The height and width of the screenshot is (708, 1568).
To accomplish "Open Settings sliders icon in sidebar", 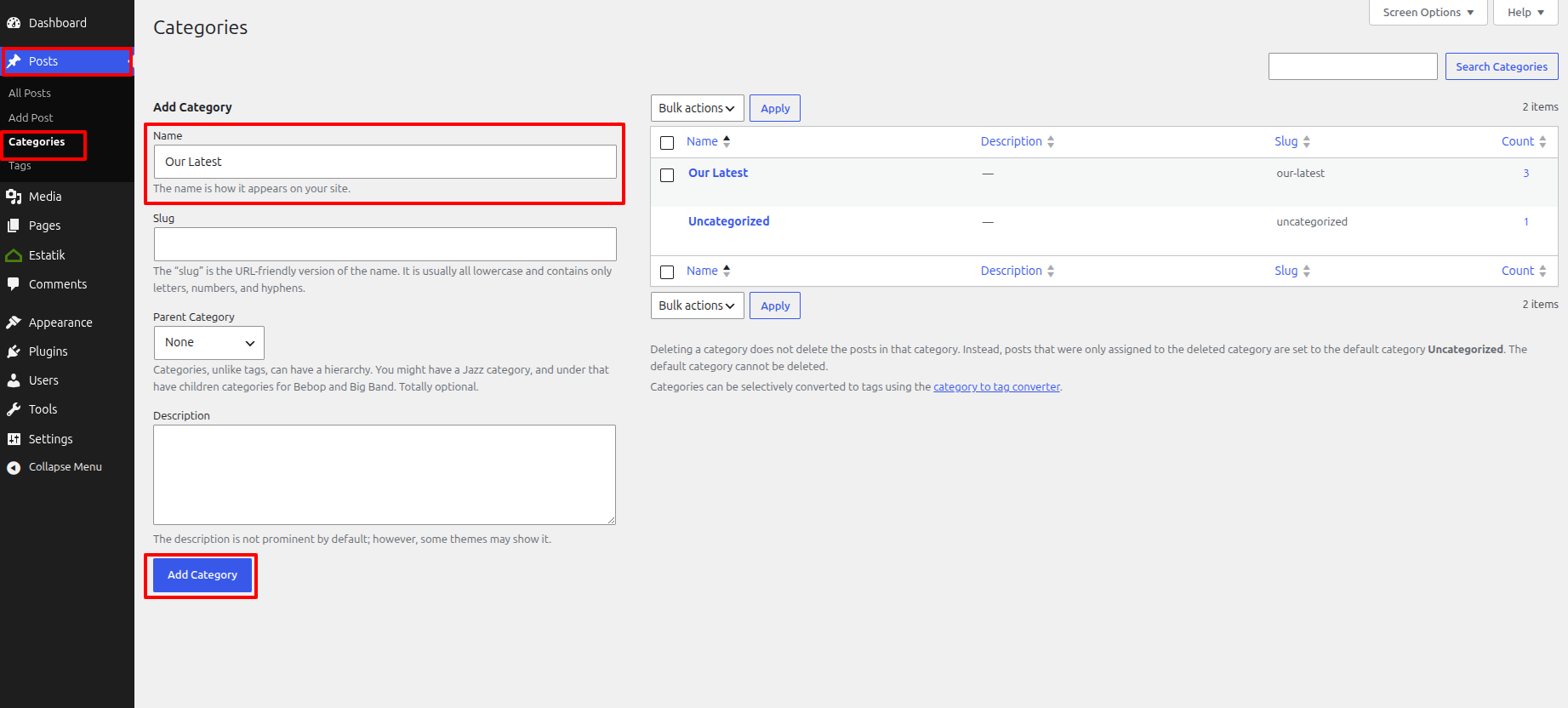I will [14, 439].
